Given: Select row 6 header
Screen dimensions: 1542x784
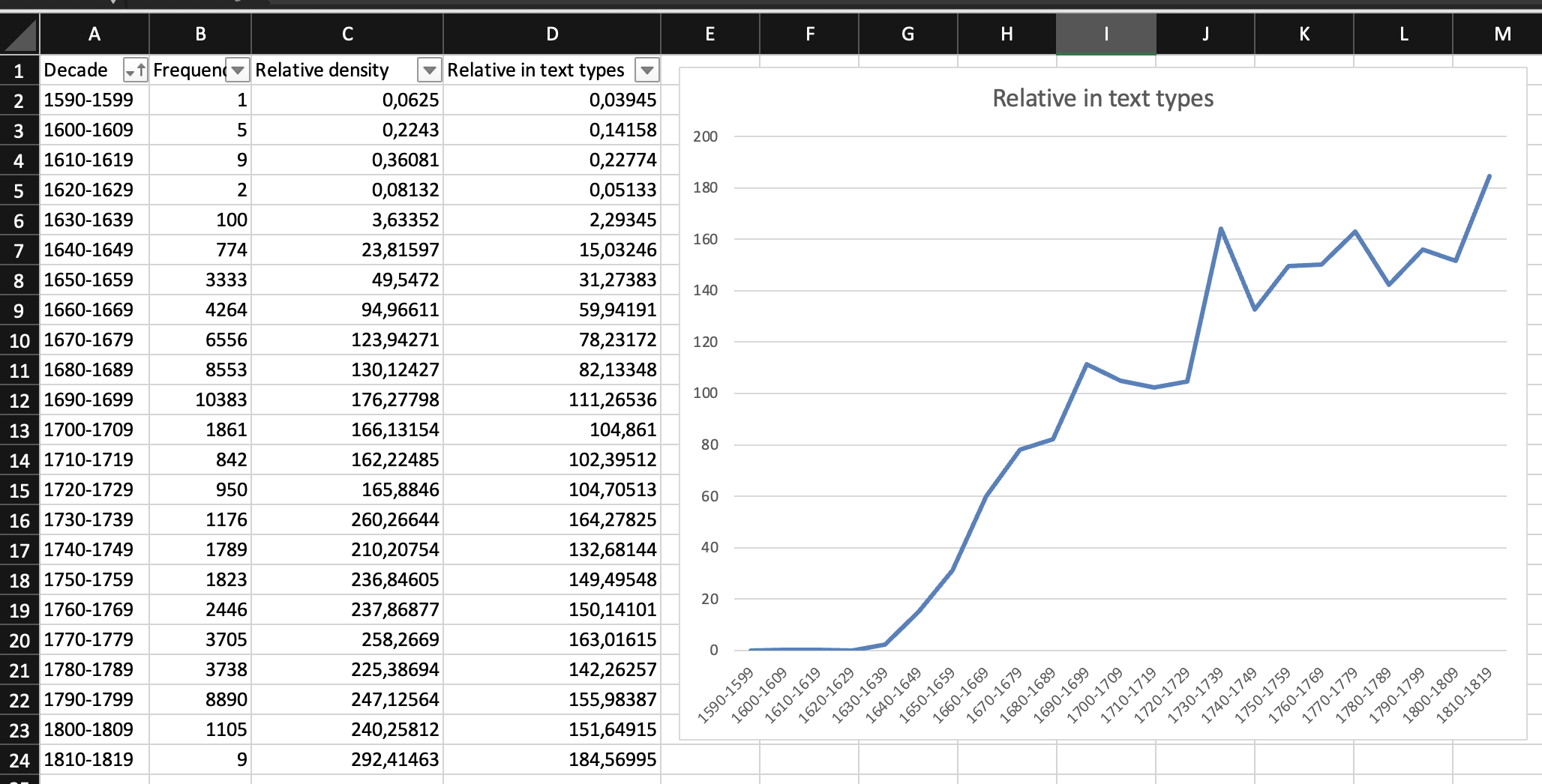Looking at the screenshot, I should click(x=19, y=220).
